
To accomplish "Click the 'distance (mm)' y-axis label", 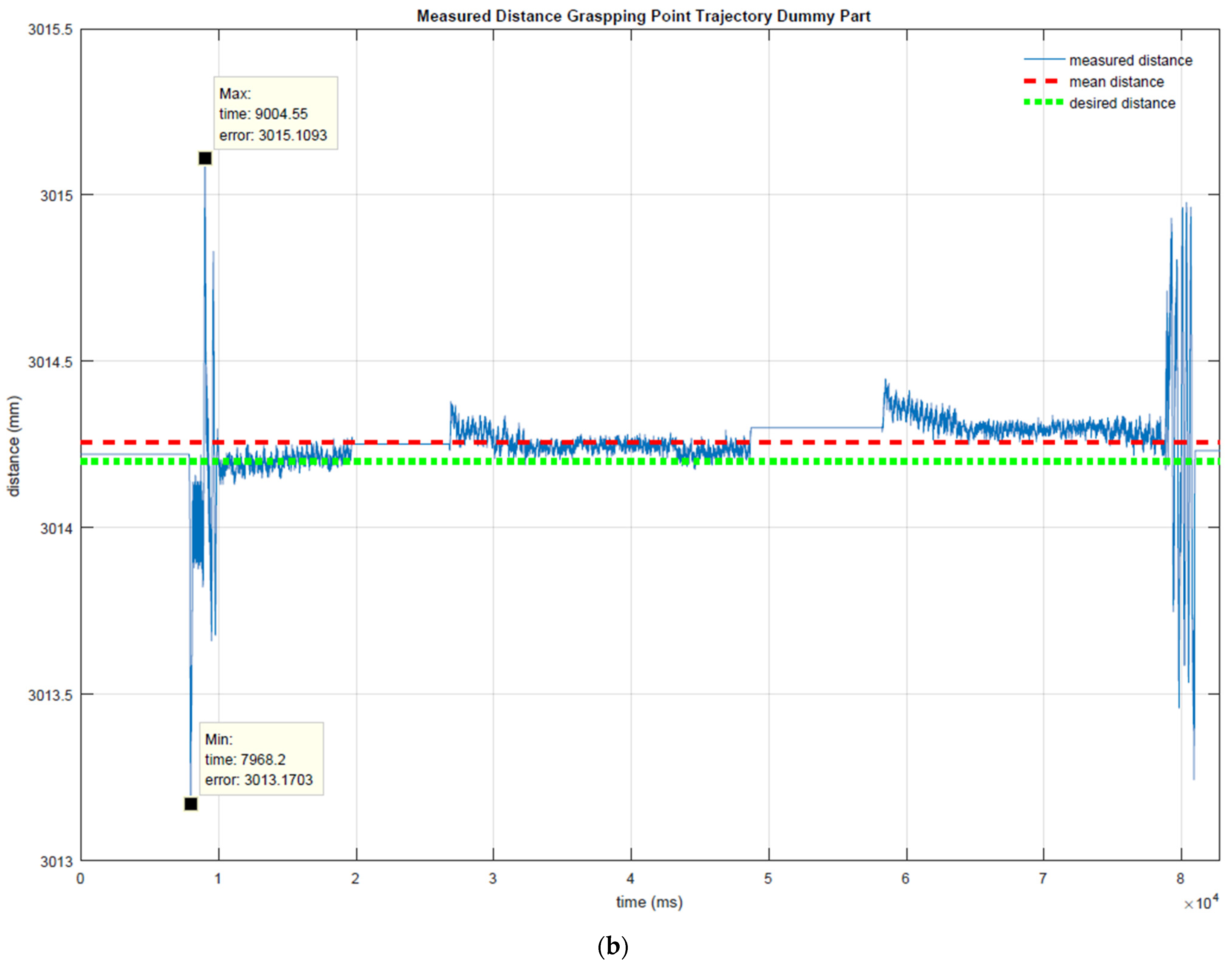I will click(x=14, y=446).
